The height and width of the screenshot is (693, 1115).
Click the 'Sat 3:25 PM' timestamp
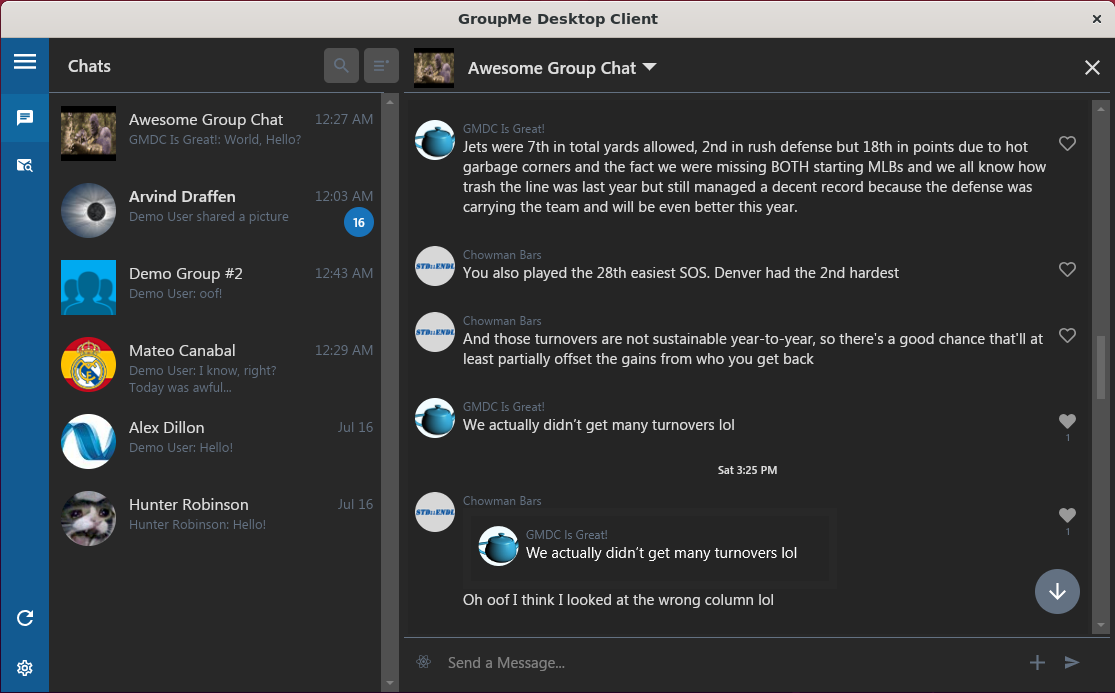pos(747,470)
